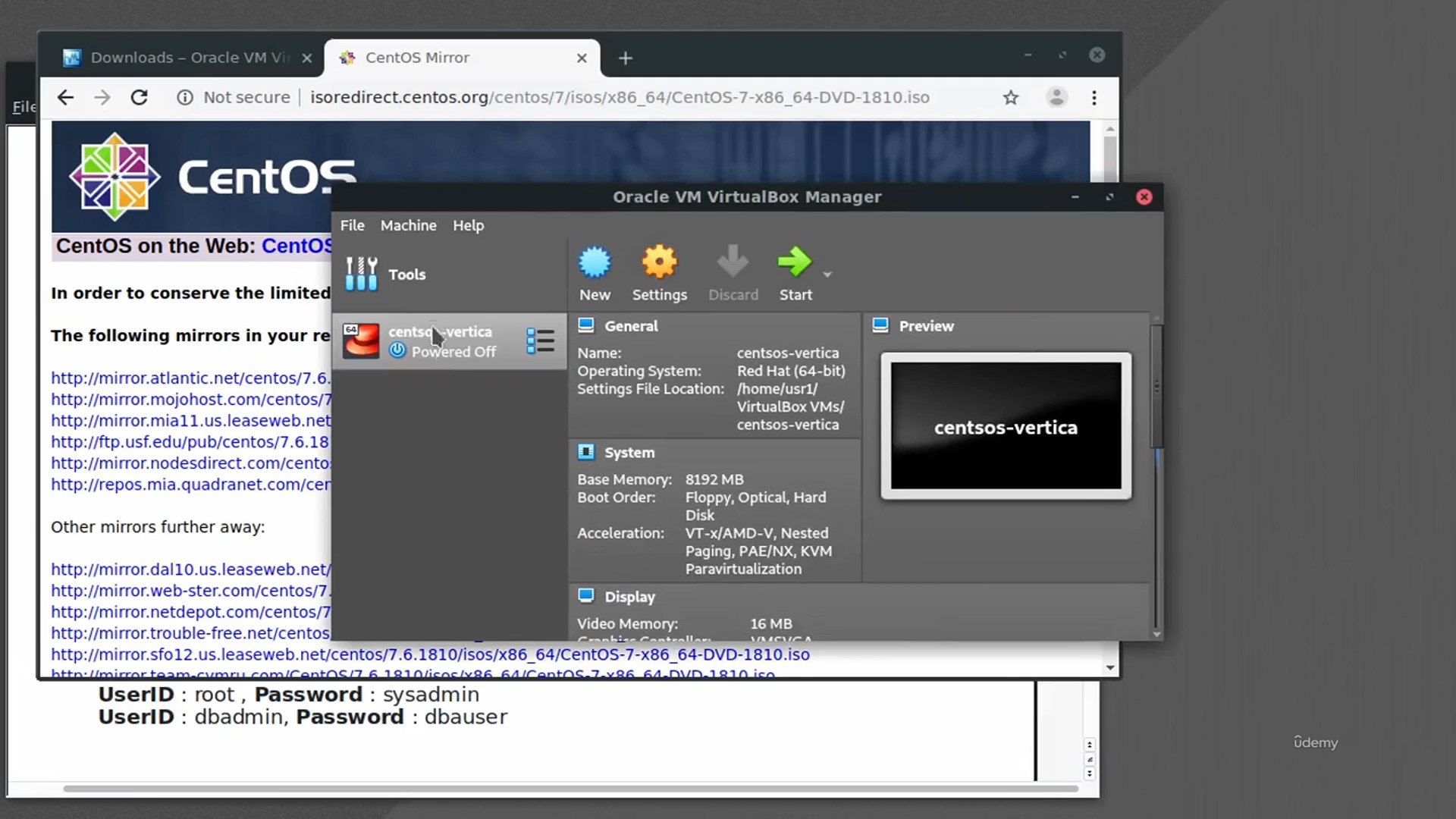
Task: Open the mirror.nodesdirect.com link
Action: point(190,463)
